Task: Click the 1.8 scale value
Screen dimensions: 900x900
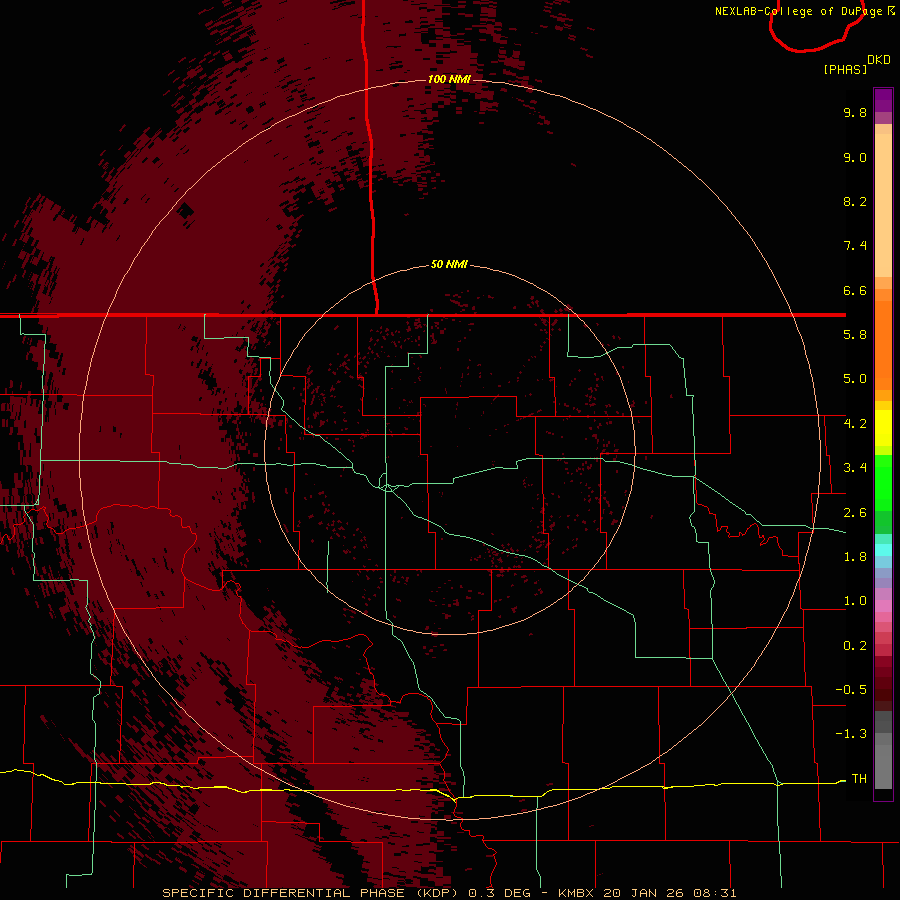Action: click(855, 557)
